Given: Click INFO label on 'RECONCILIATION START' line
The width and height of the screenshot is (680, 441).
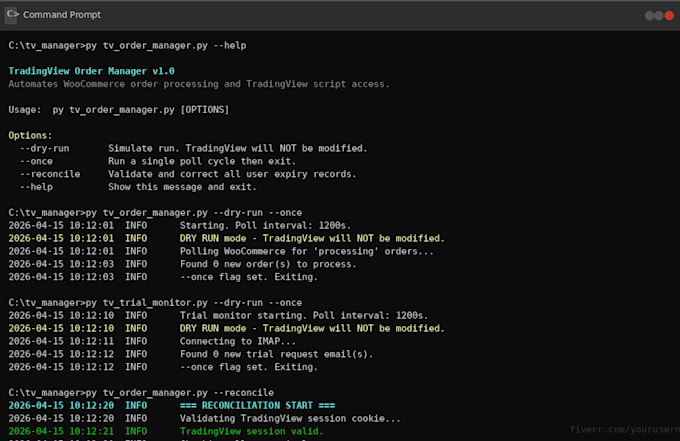Looking at the screenshot, I should click(136, 405).
